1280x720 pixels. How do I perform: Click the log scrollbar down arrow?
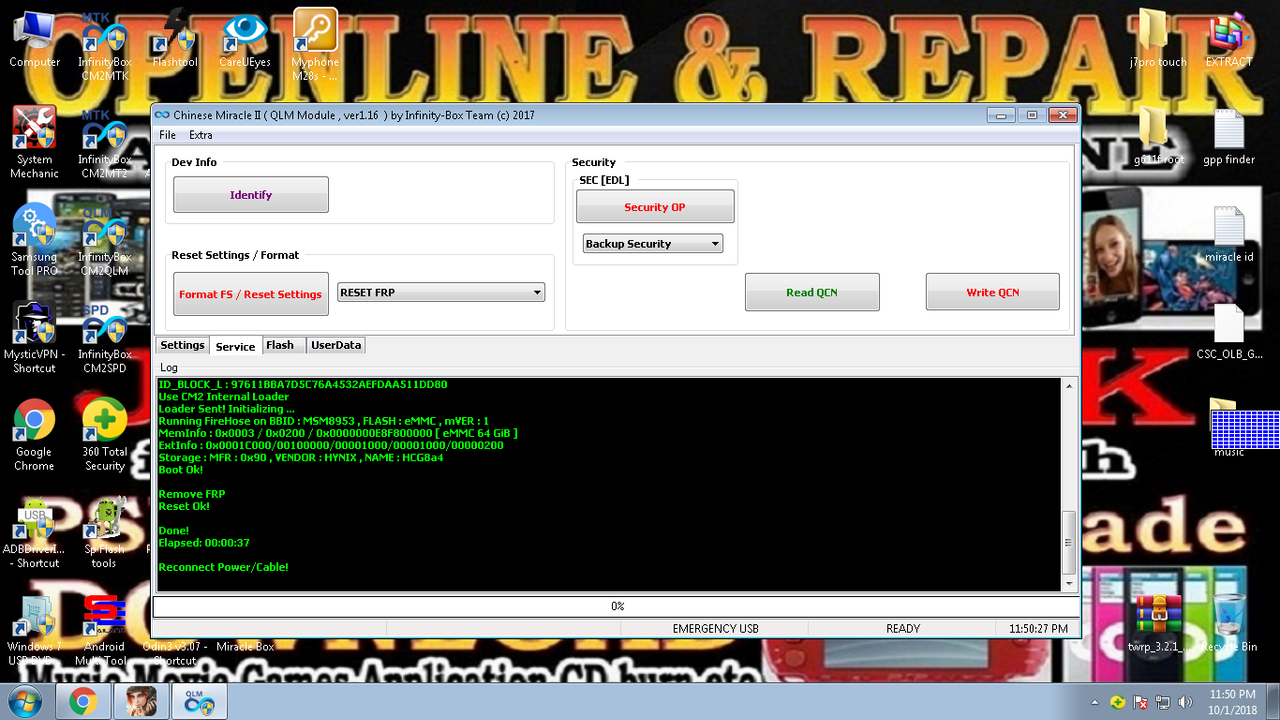click(x=1069, y=584)
